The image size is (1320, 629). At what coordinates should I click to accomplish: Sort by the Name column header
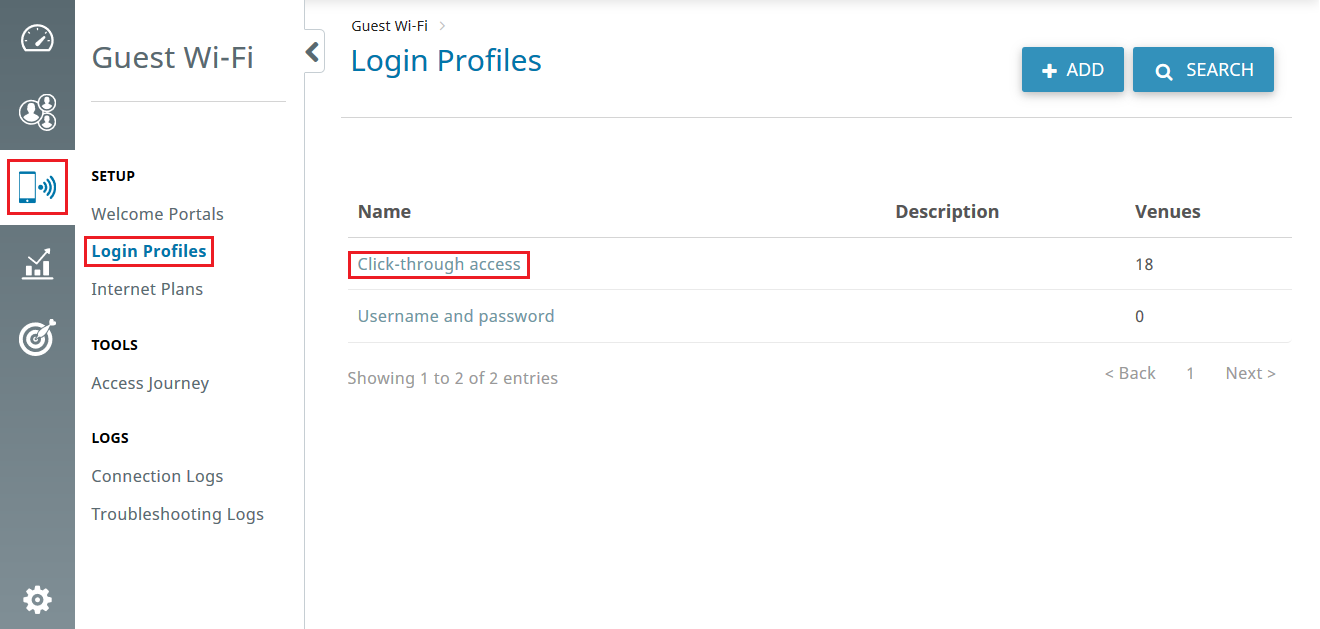[384, 212]
